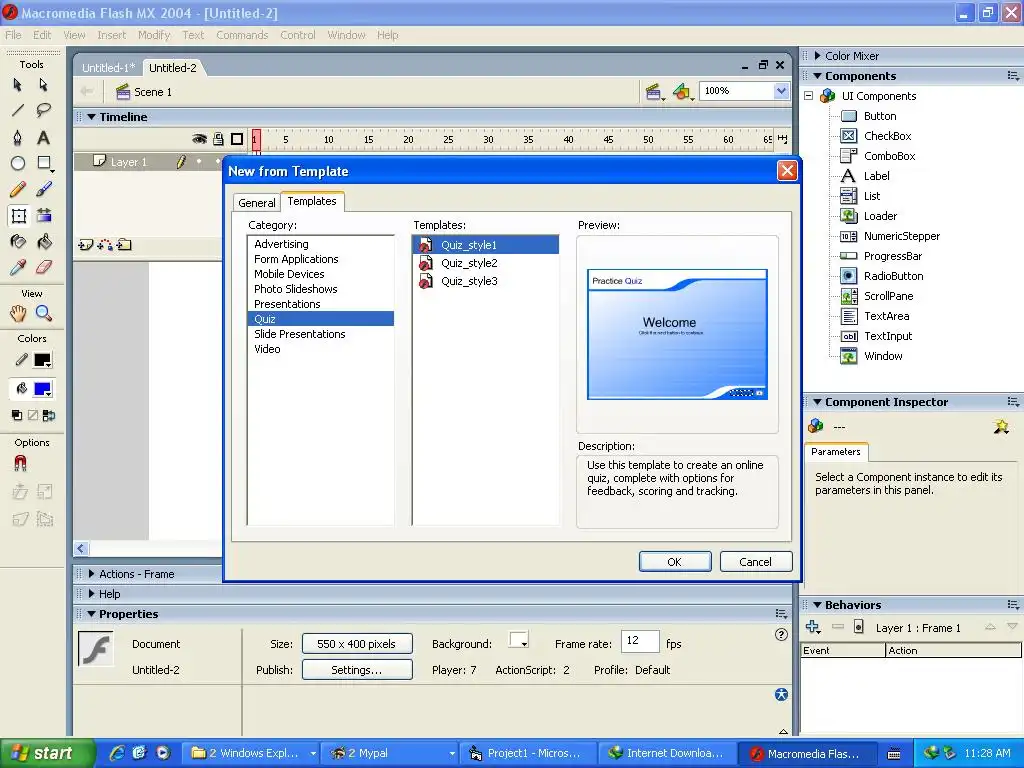Select the Brush tool
Image resolution: width=1024 pixels, height=768 pixels.
[x=43, y=189]
